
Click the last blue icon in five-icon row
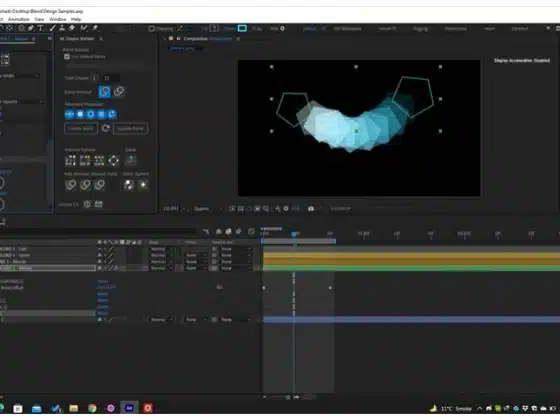pos(112,114)
